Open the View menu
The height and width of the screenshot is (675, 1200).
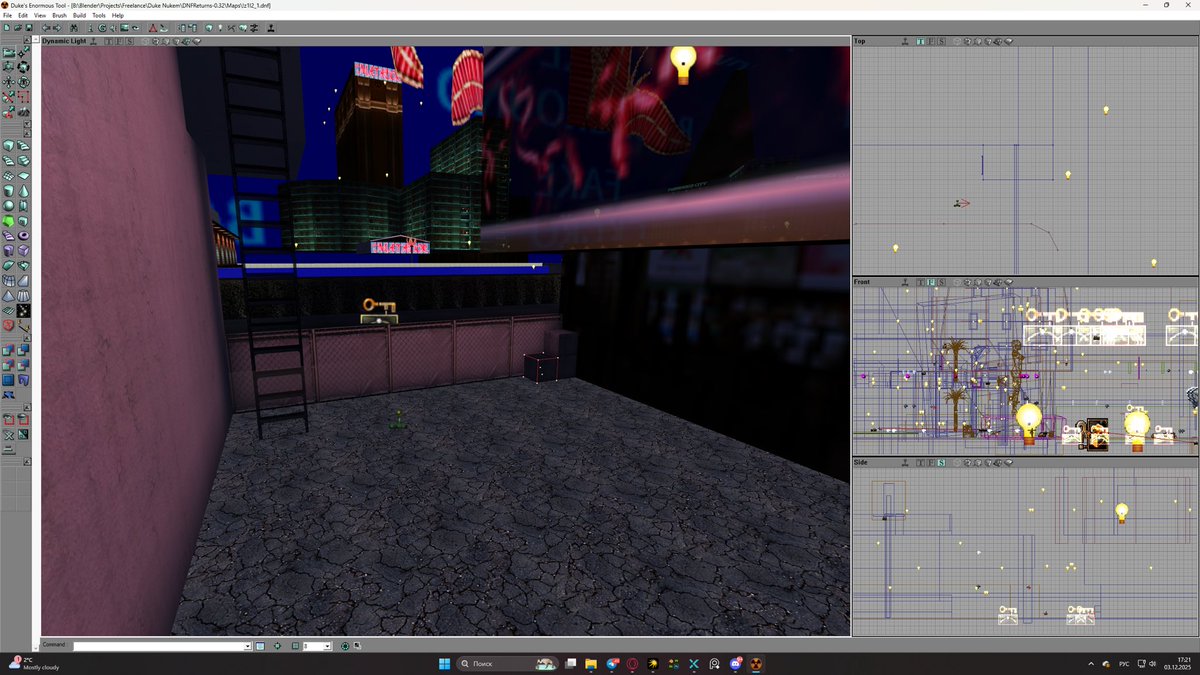pos(40,16)
